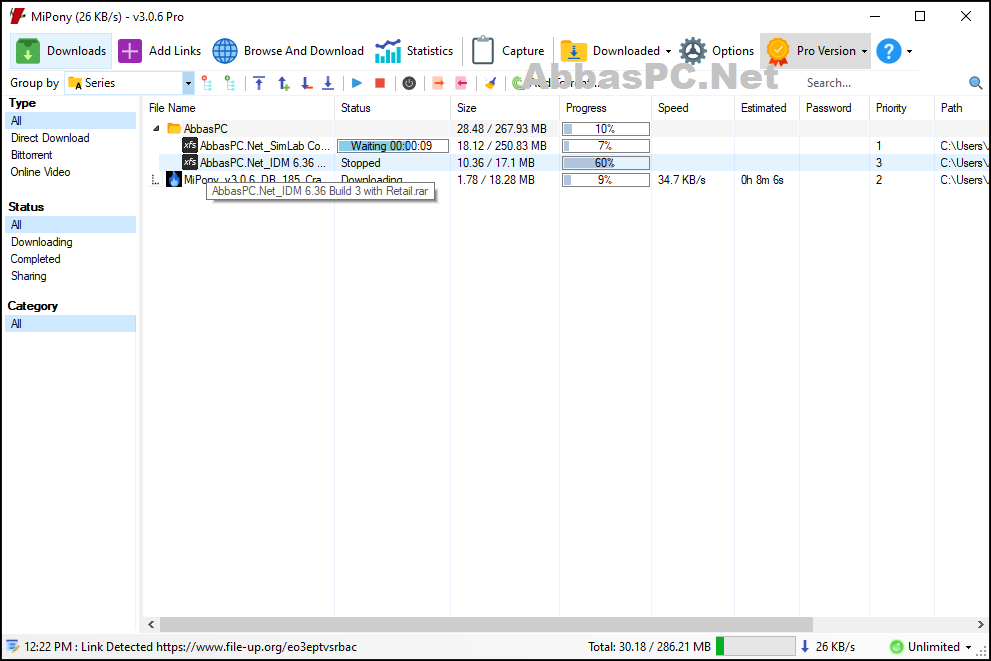The image size is (991, 661).
Task: Open the Unlimited speed limit dropdown
Action: pos(931,646)
